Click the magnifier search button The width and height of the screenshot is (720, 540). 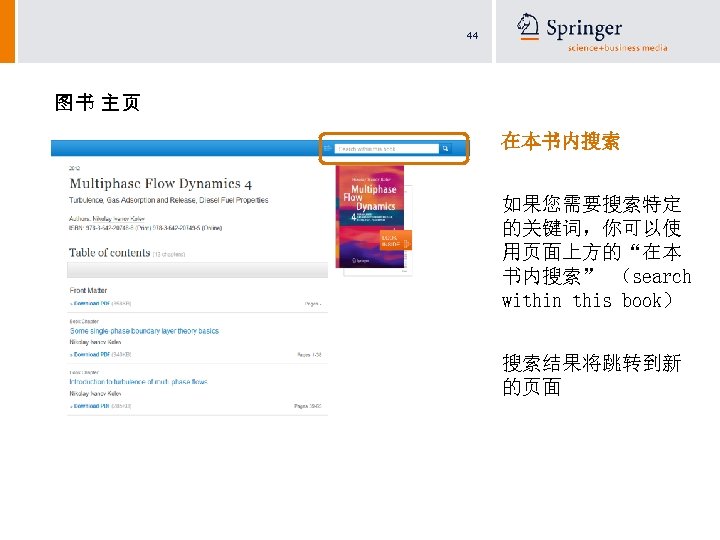[x=445, y=149]
